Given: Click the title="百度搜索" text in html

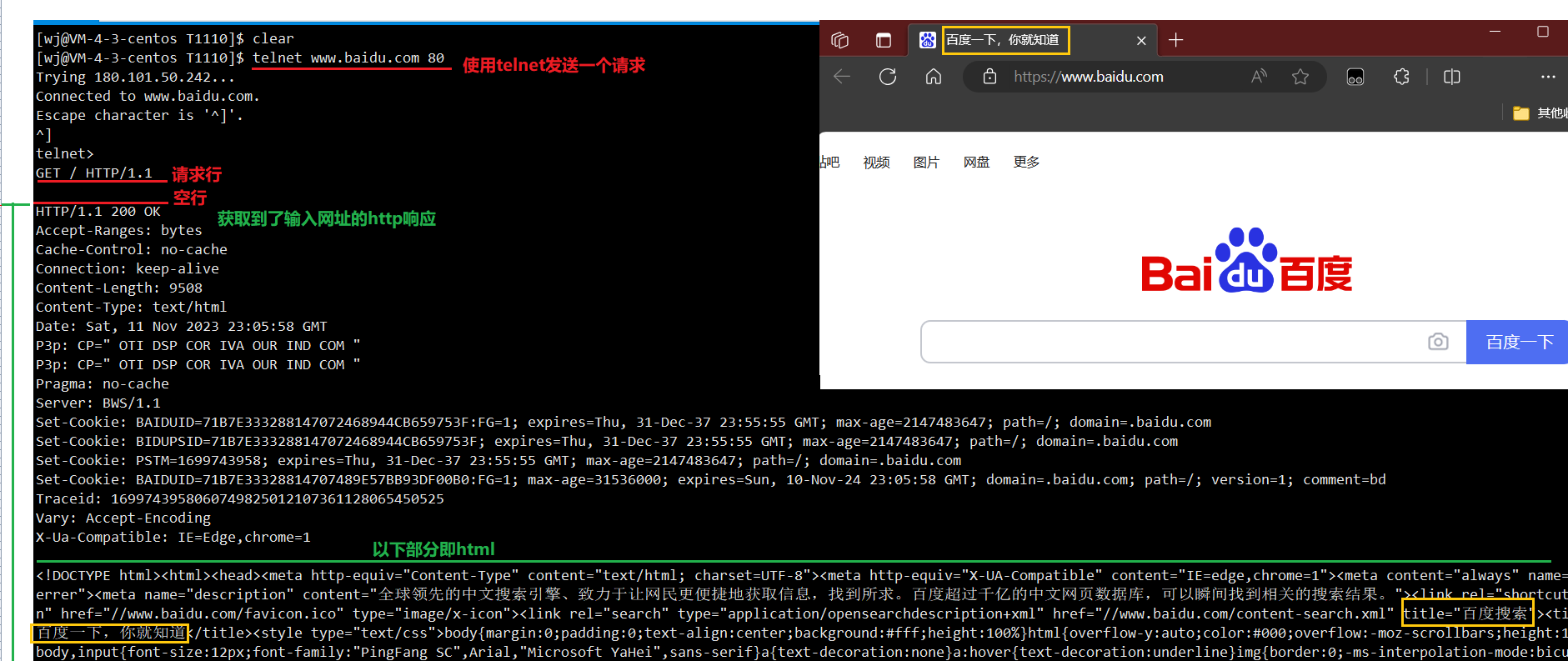Looking at the screenshot, I should pyautogui.click(x=1468, y=613).
